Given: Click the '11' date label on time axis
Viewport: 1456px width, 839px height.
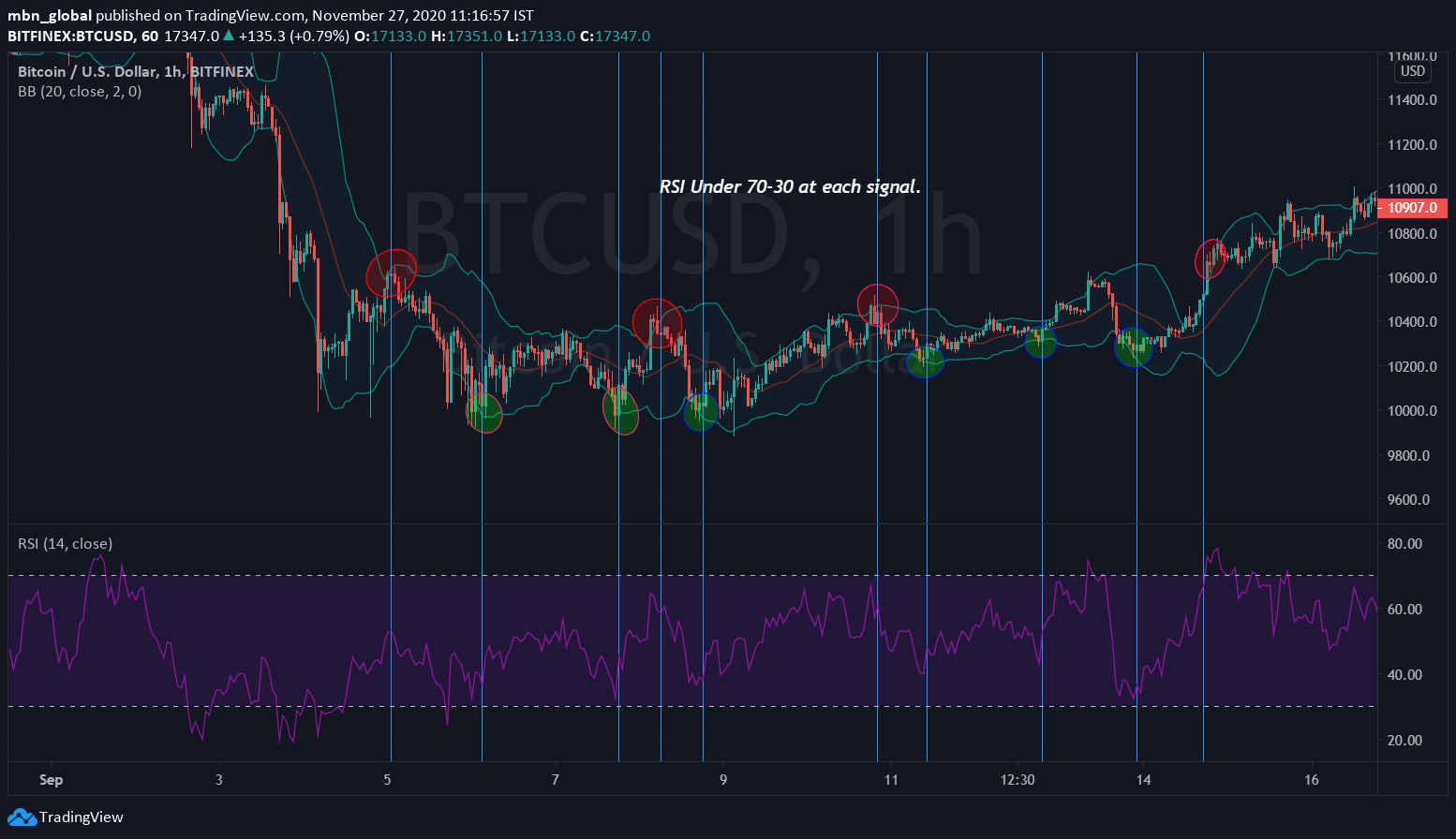Looking at the screenshot, I should (x=891, y=780).
